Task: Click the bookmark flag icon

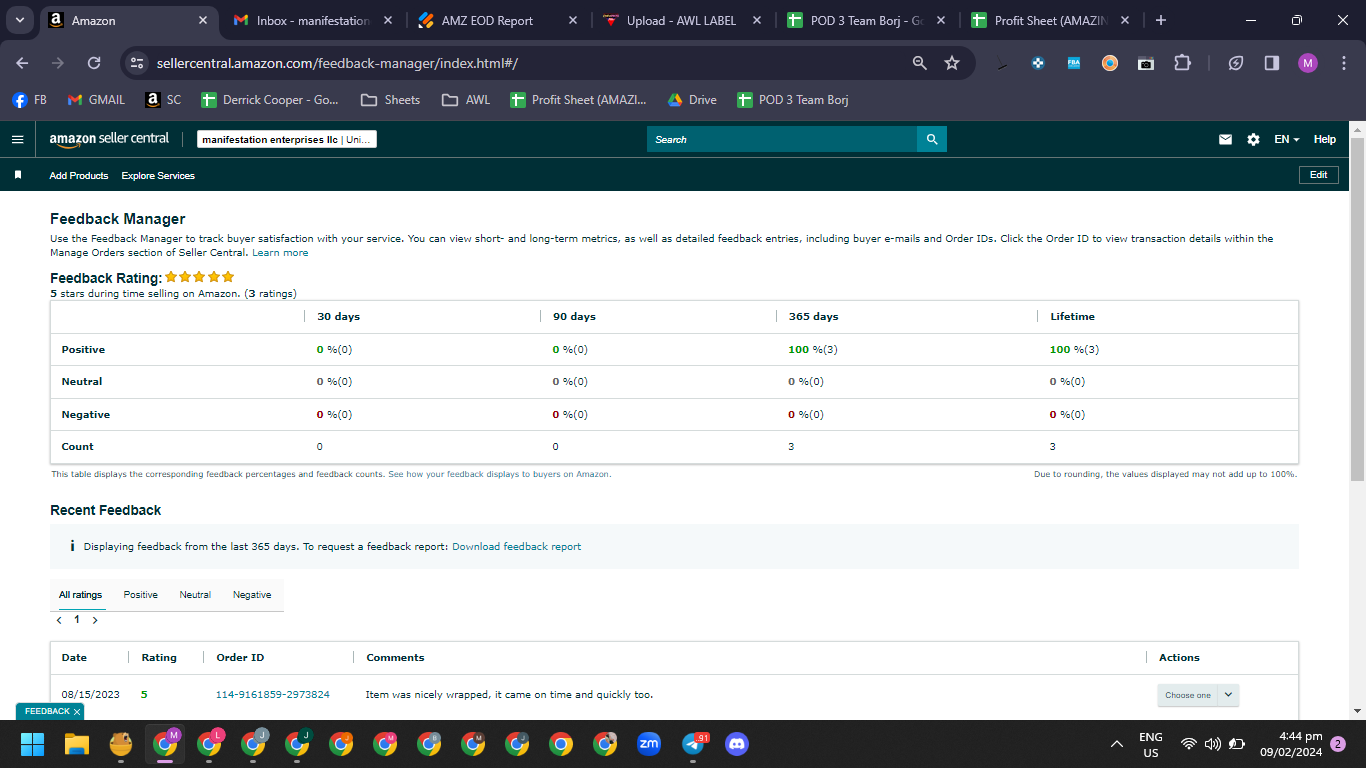Action: coord(18,175)
